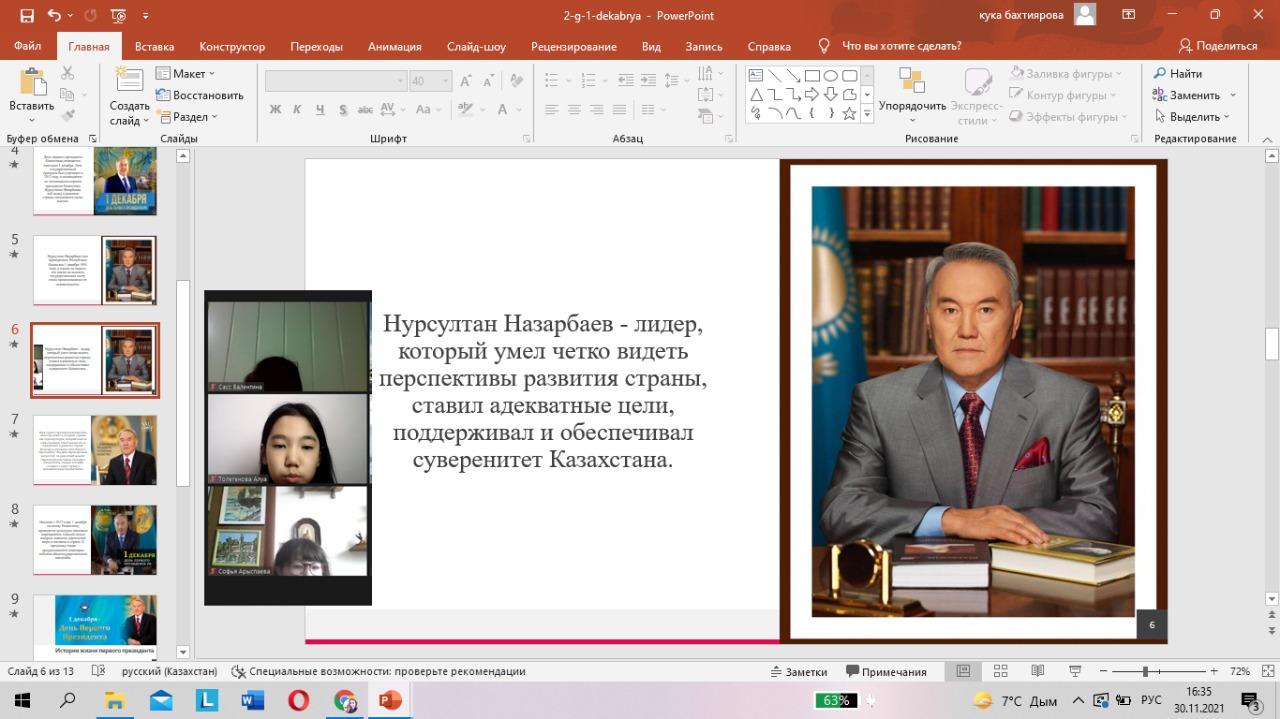Open the Вставка ribbon tab

pyautogui.click(x=154, y=46)
